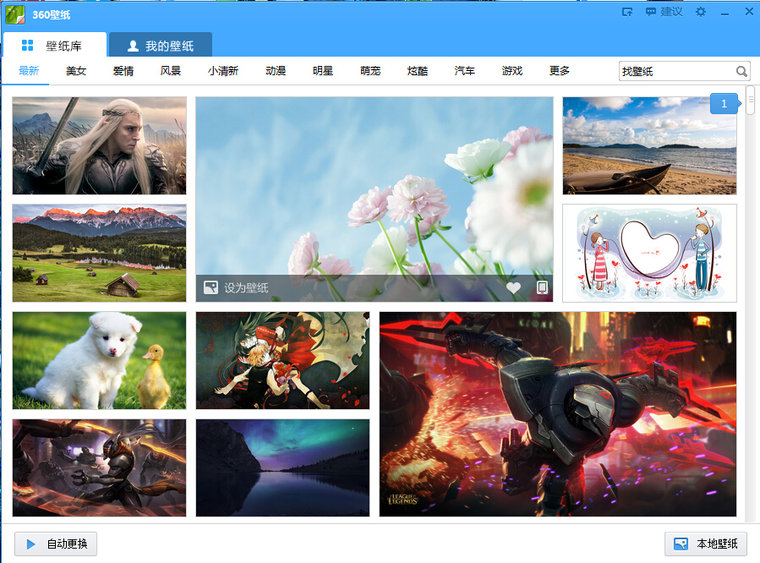Open the settings gear icon
This screenshot has height=563, width=760.
[x=700, y=12]
